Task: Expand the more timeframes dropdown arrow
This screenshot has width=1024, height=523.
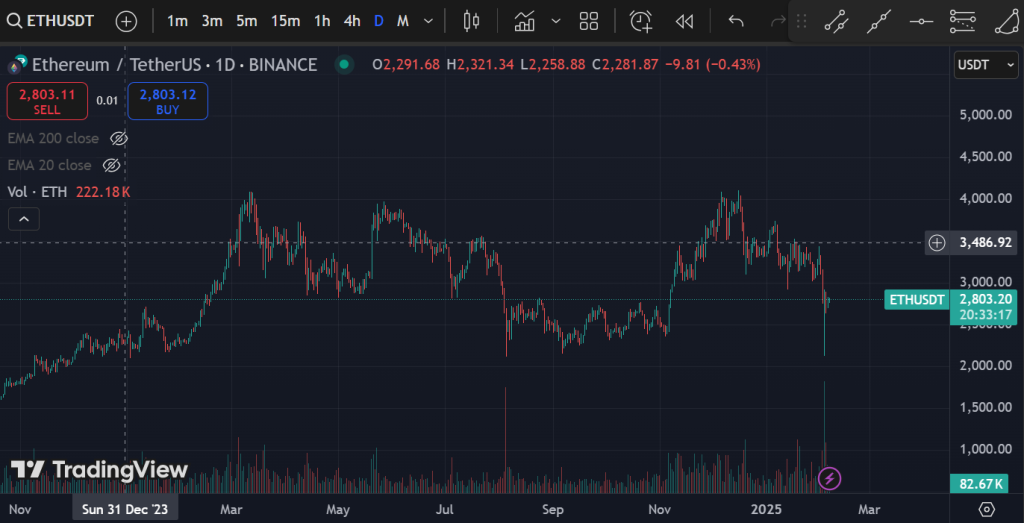Action: [x=429, y=21]
